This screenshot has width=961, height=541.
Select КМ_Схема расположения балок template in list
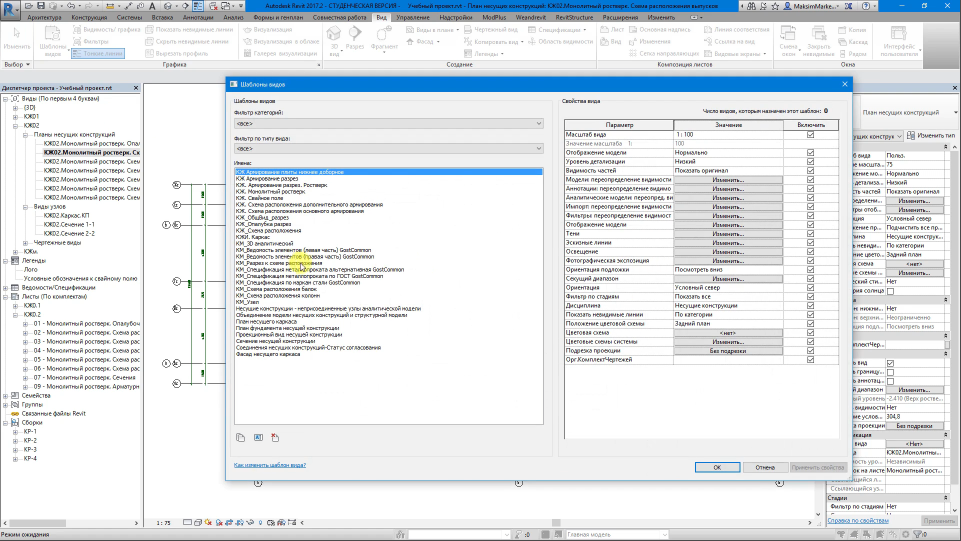click(276, 289)
